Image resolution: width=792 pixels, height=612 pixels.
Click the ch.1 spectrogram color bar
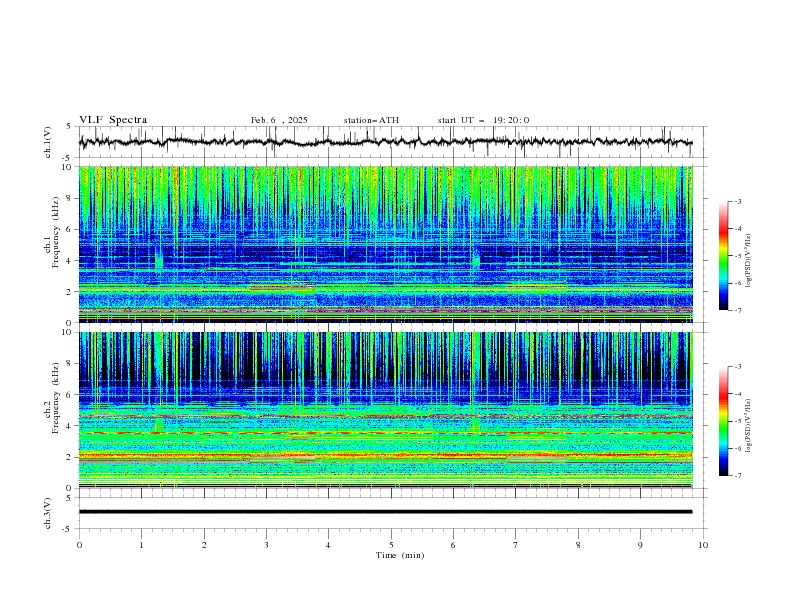724,256
